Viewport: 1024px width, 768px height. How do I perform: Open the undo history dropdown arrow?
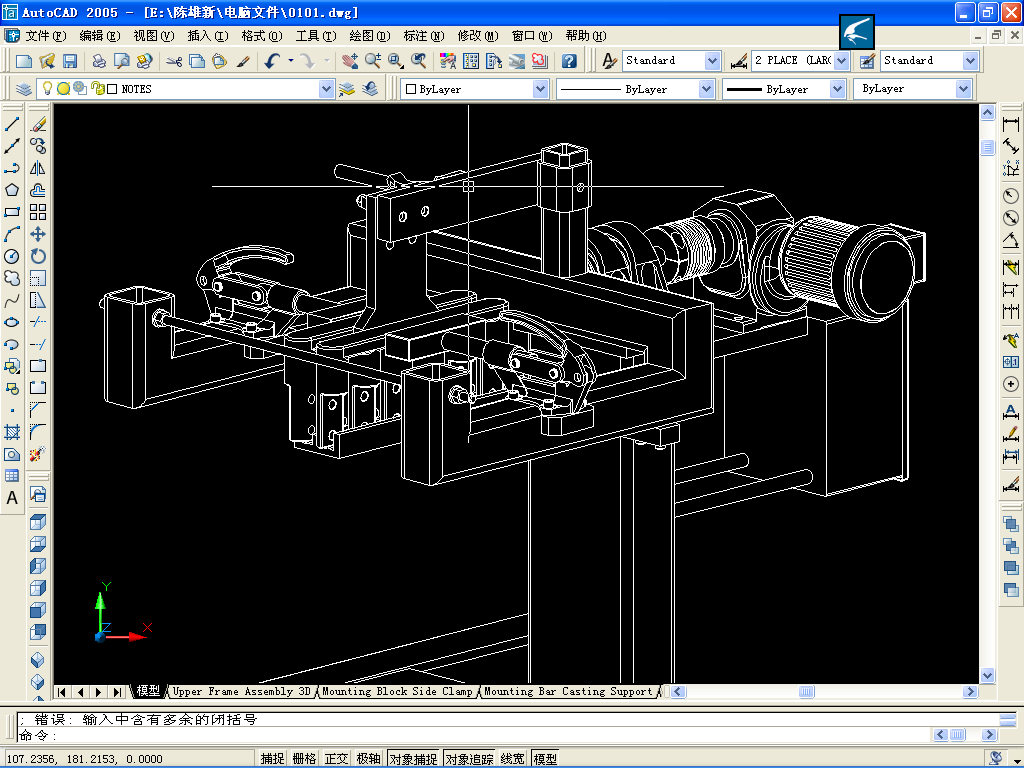coord(291,61)
